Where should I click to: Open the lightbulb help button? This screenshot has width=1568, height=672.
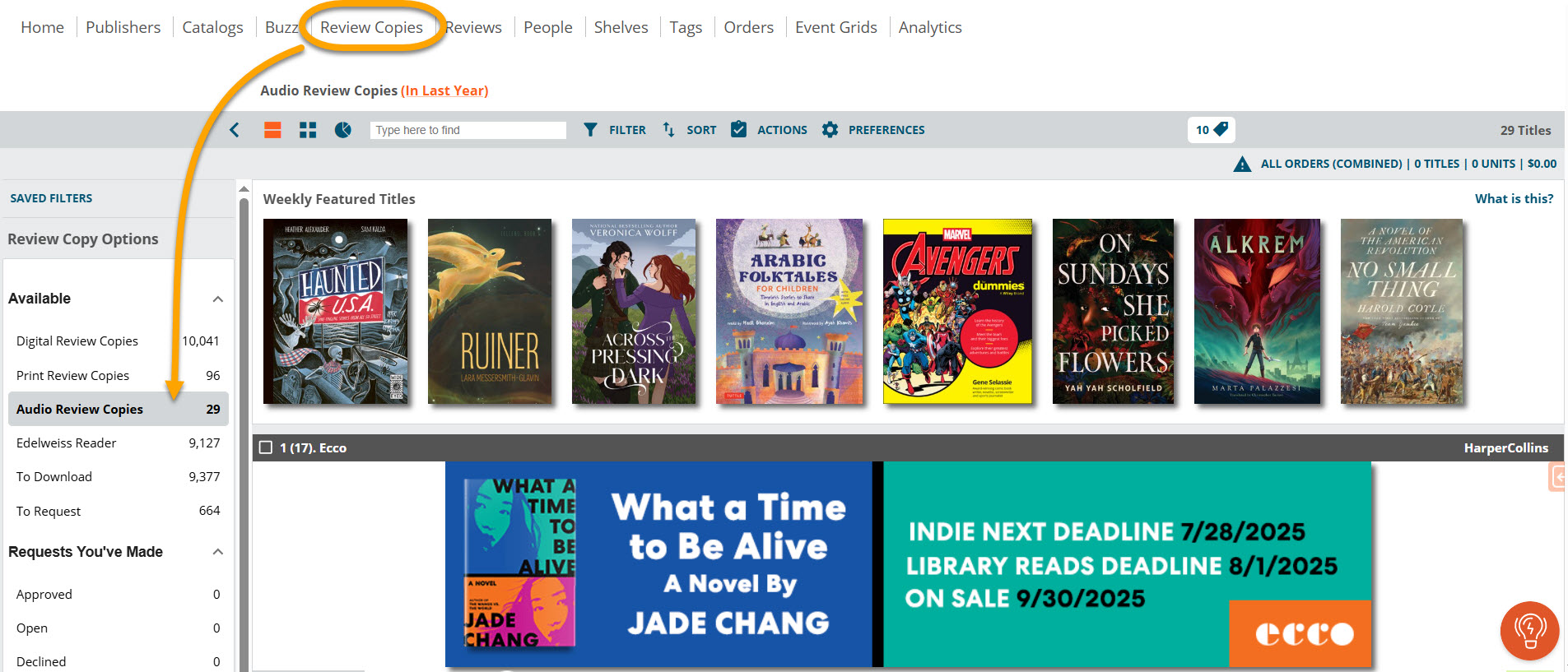tap(1528, 630)
